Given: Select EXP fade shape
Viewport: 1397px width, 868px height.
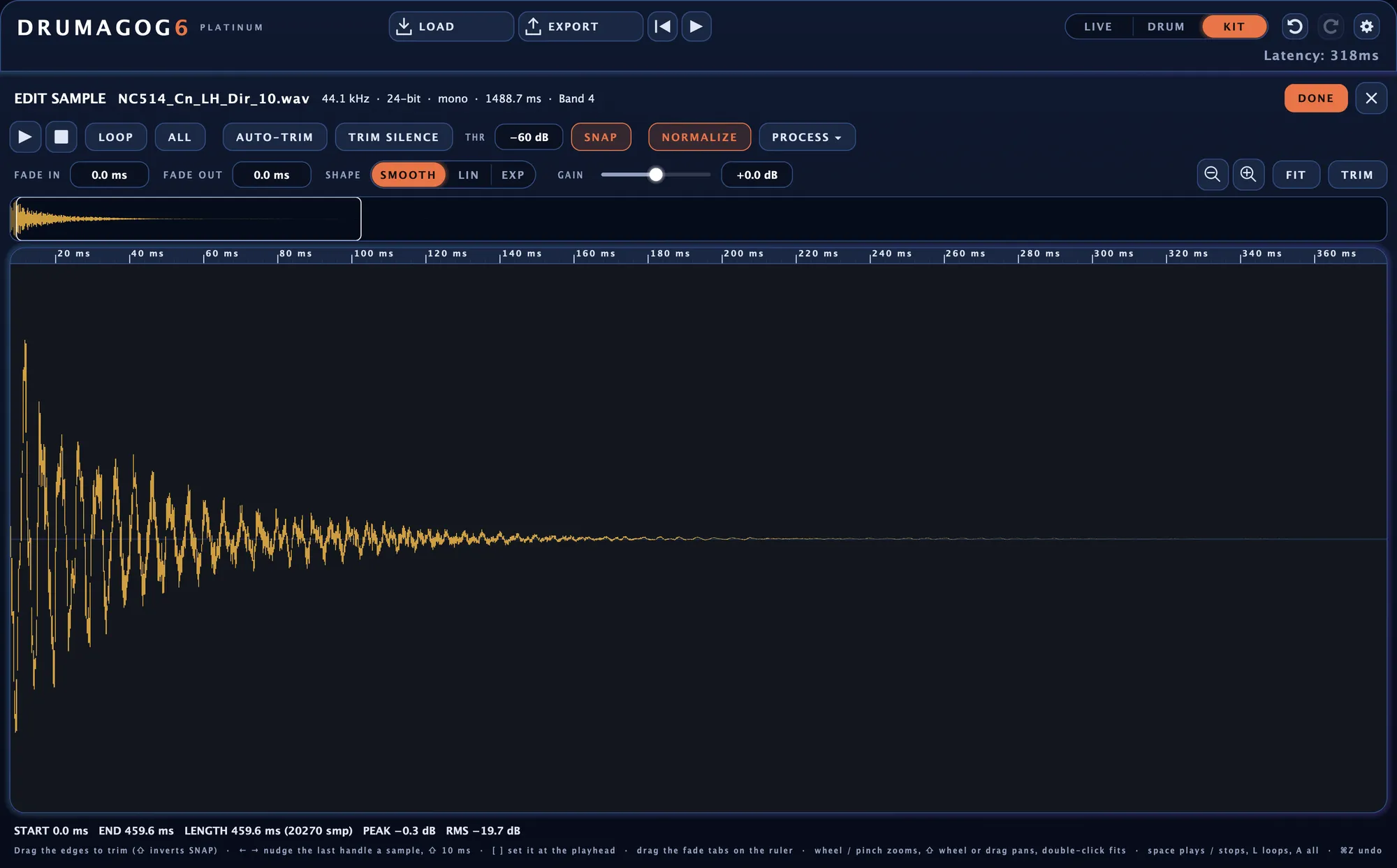Looking at the screenshot, I should [513, 175].
